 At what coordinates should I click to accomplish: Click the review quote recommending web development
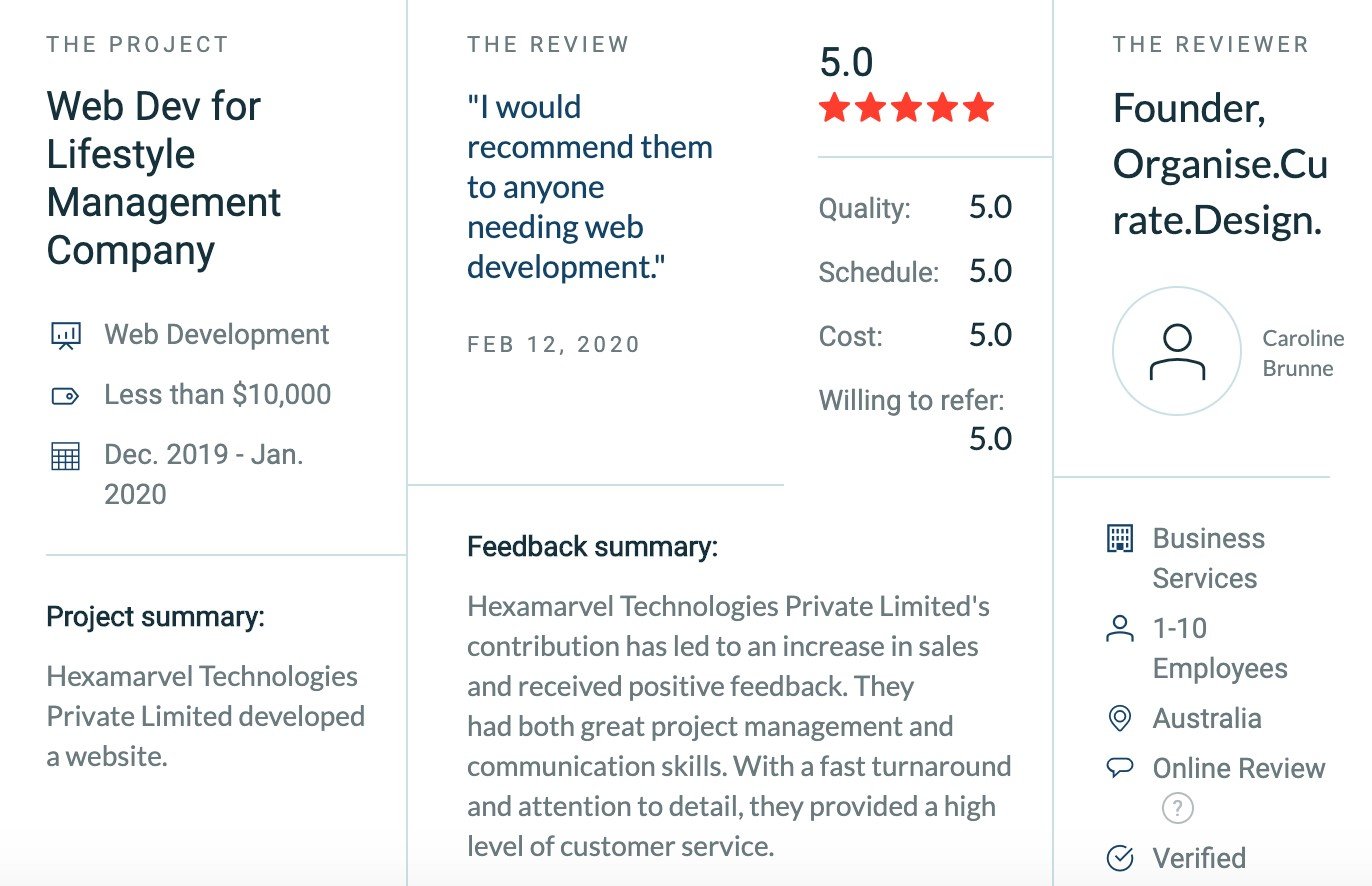coord(590,187)
